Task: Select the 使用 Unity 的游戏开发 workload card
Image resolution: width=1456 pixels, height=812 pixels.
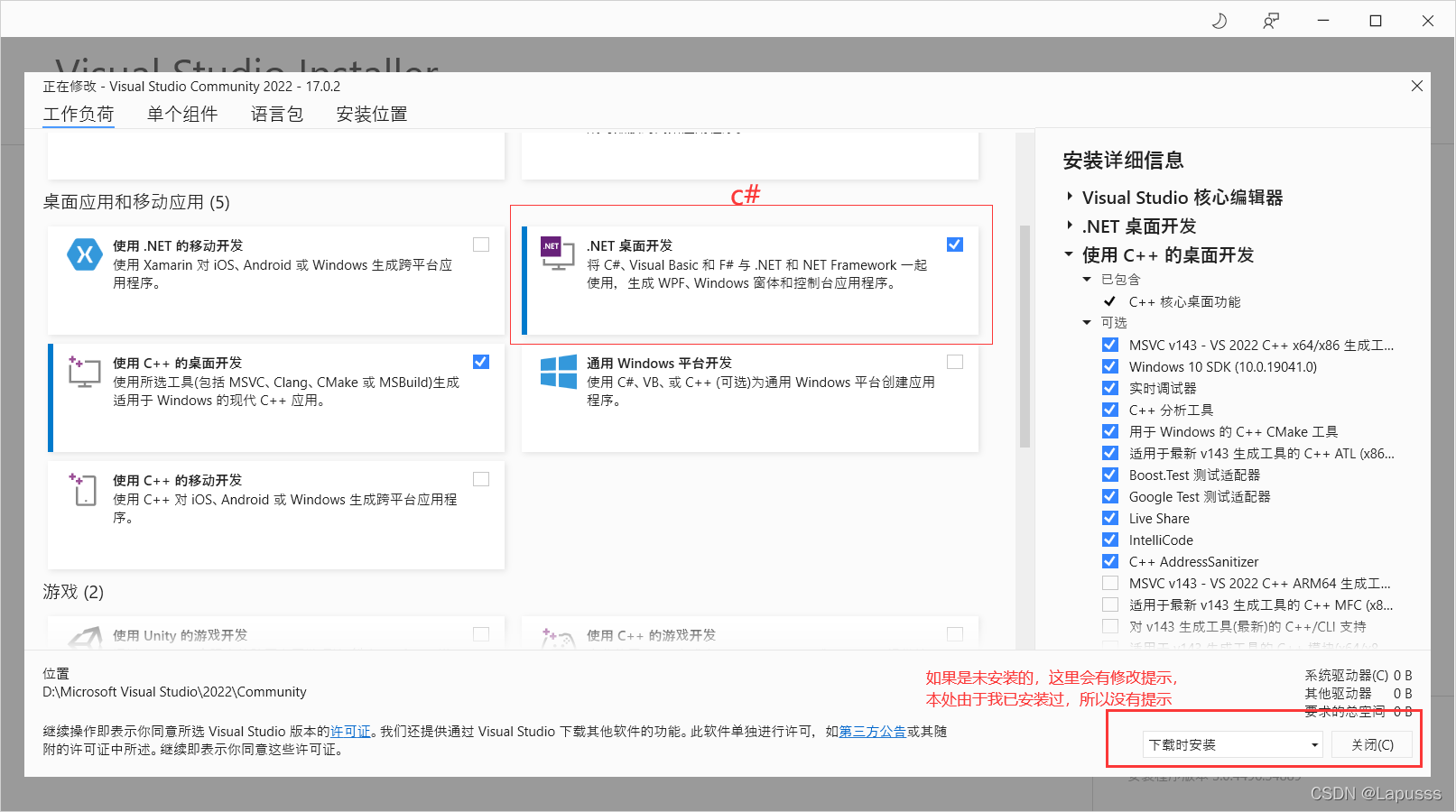Action: click(276, 633)
